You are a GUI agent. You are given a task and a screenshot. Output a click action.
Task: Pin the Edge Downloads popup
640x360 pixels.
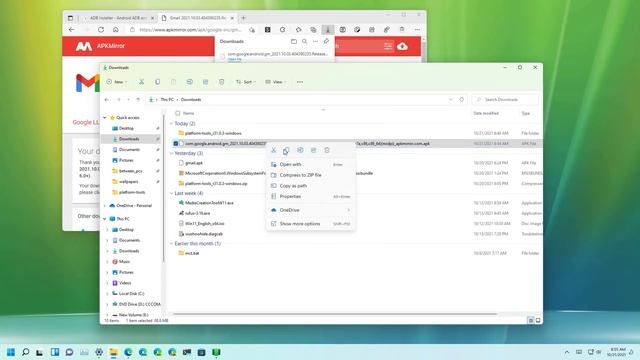[x=326, y=41]
